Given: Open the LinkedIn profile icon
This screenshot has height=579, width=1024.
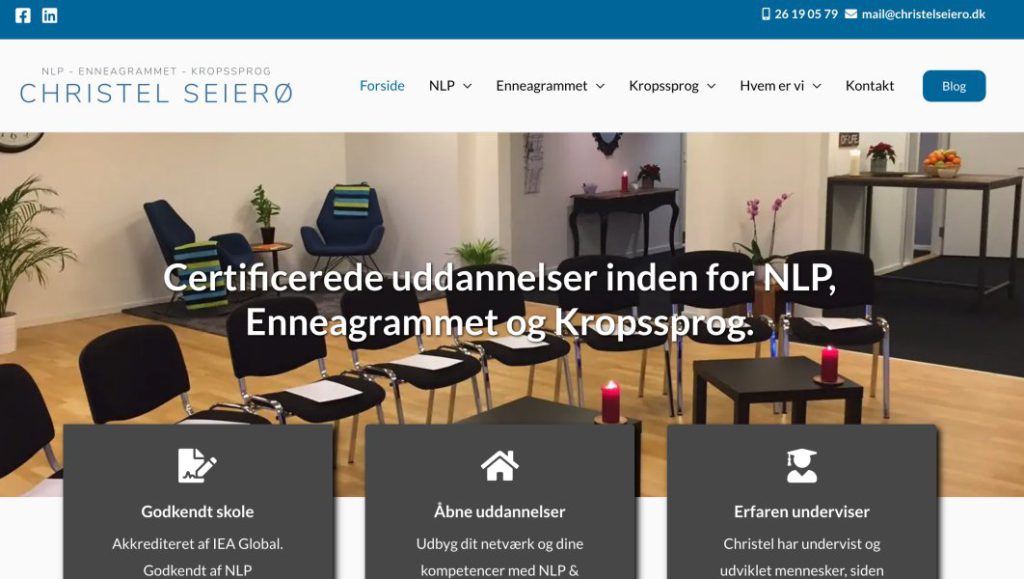Looking at the screenshot, I should click(50, 15).
